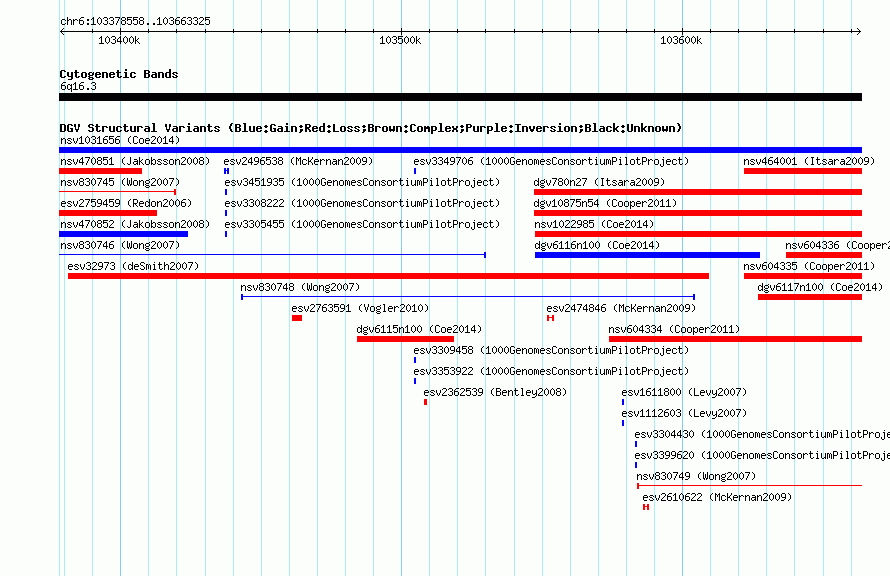Screen dimensions: 890x576
Task: Click the esv3304430 variant label
Action: click(x=762, y=434)
